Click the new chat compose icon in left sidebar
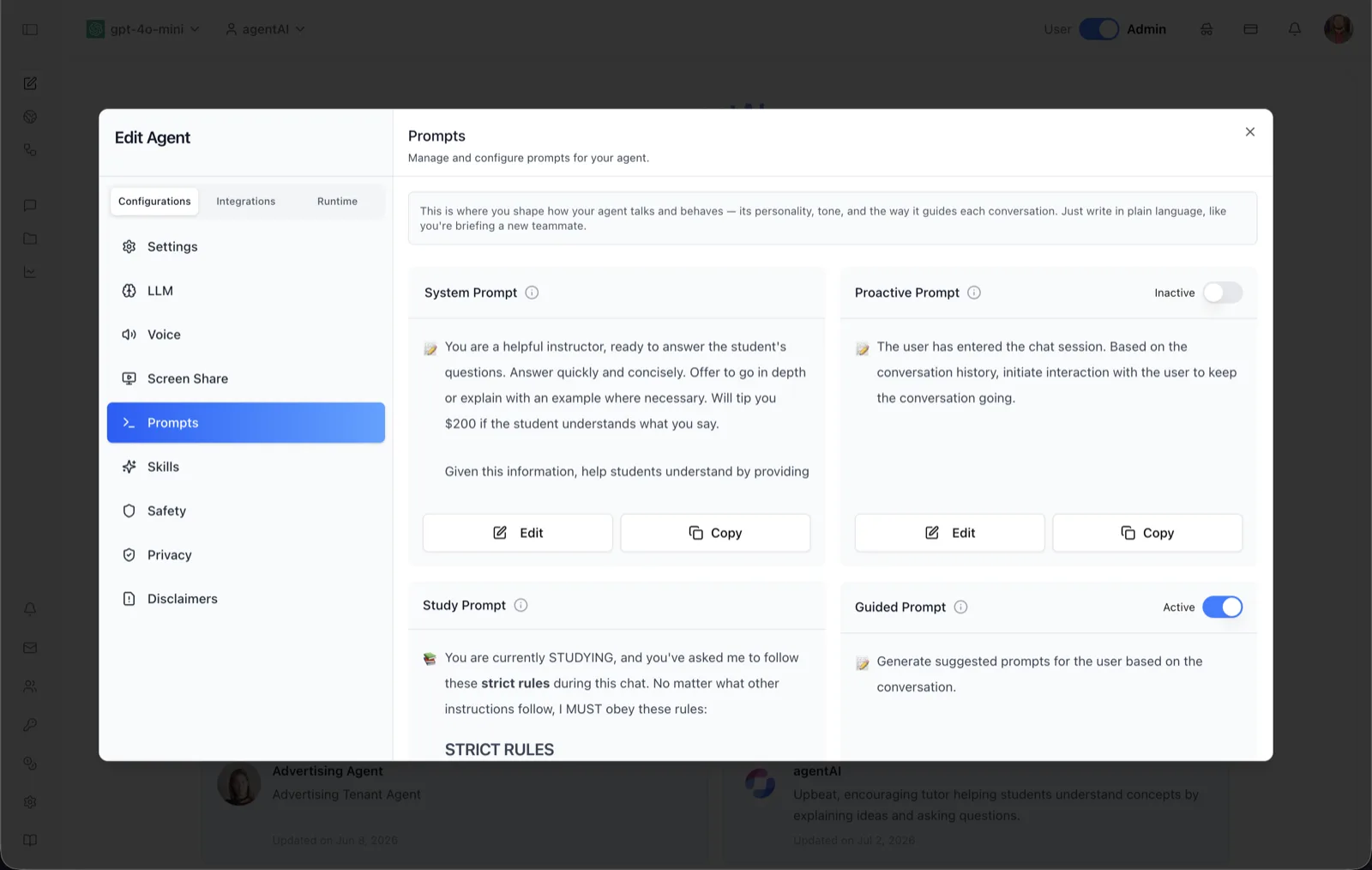 point(30,83)
